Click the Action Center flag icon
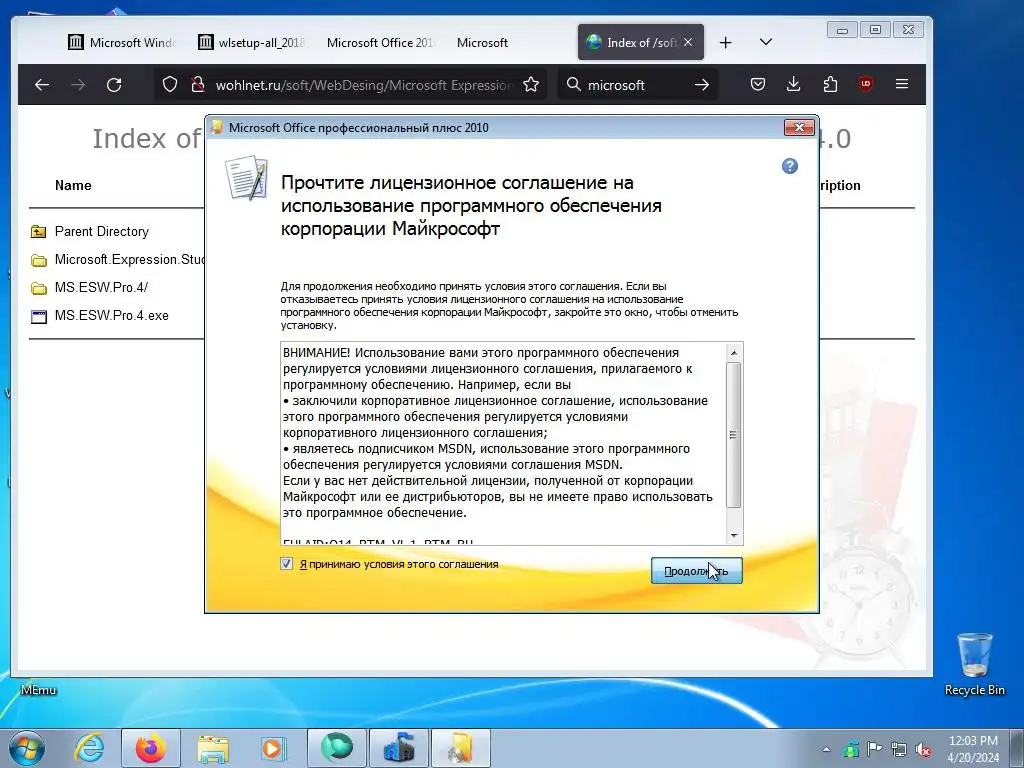 (874, 749)
